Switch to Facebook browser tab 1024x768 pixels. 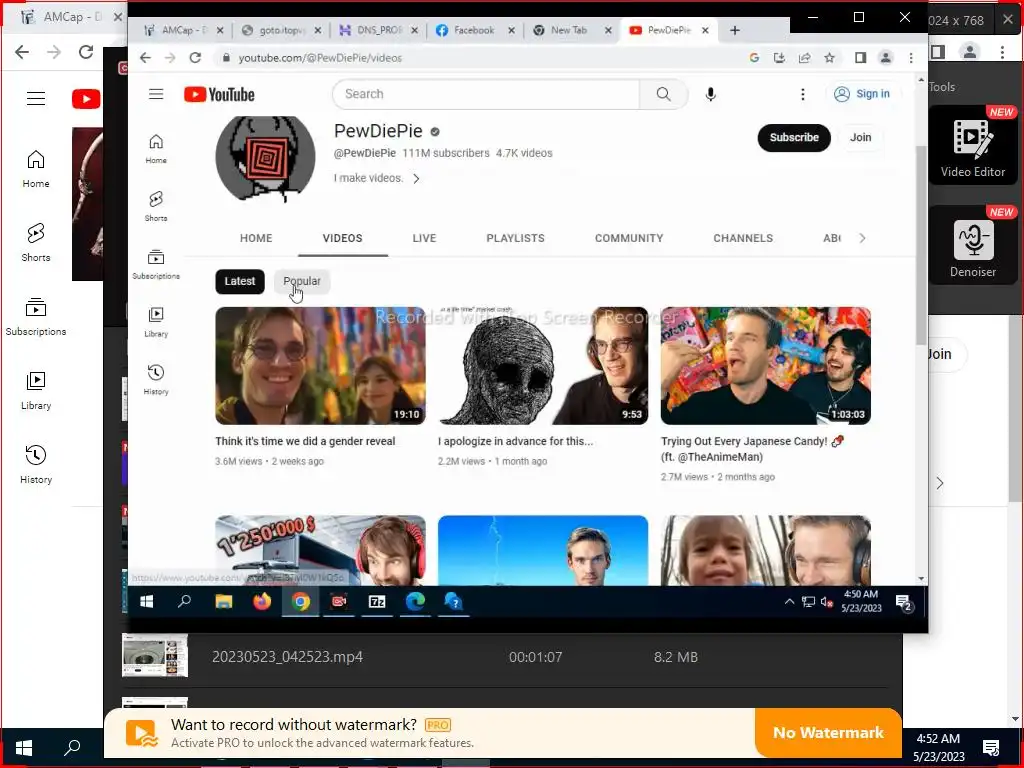(x=473, y=30)
